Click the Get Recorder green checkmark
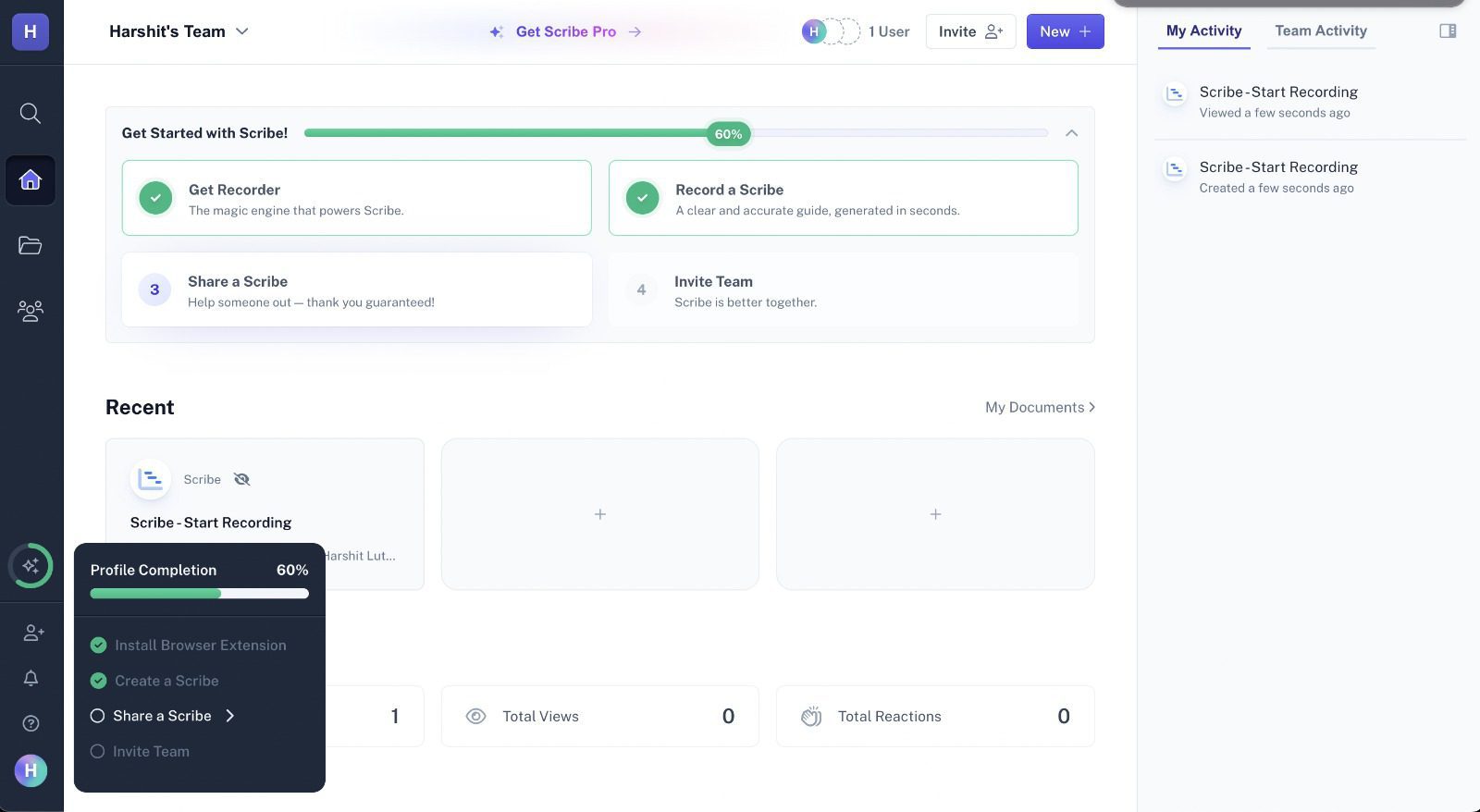Viewport: 1480px width, 812px height. click(x=155, y=198)
